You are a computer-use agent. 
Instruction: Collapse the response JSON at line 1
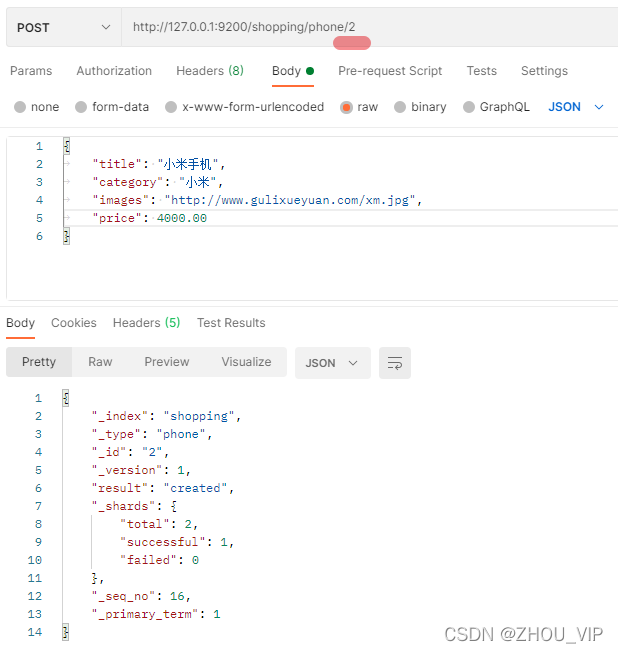[66, 398]
